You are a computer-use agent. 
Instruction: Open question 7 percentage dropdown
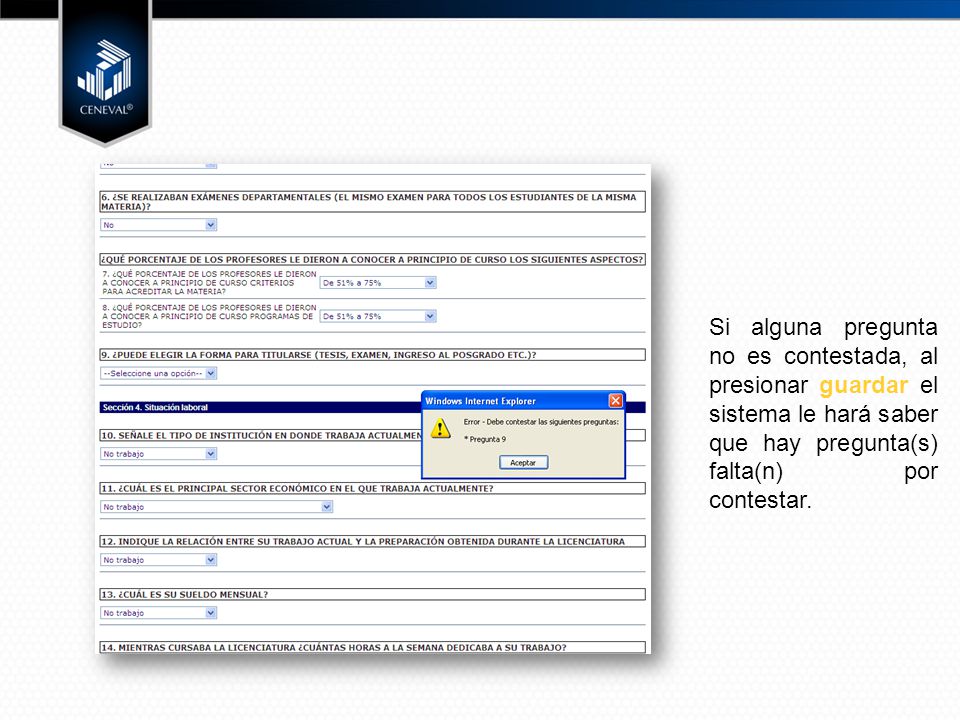[378, 283]
